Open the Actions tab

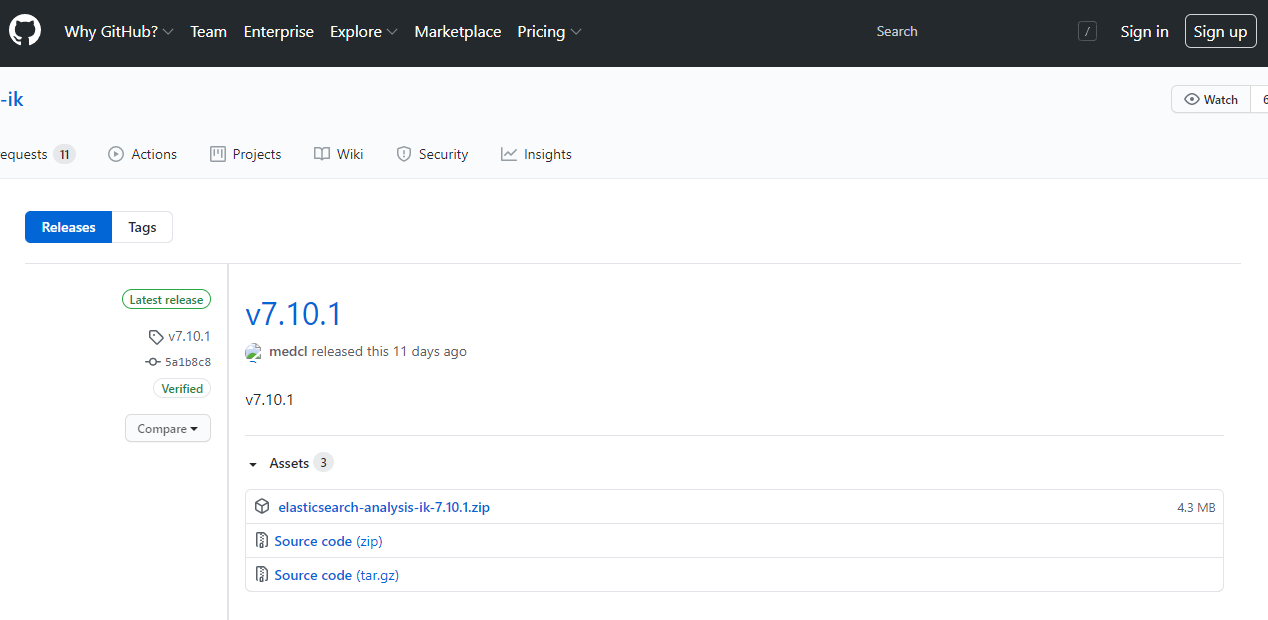[143, 154]
